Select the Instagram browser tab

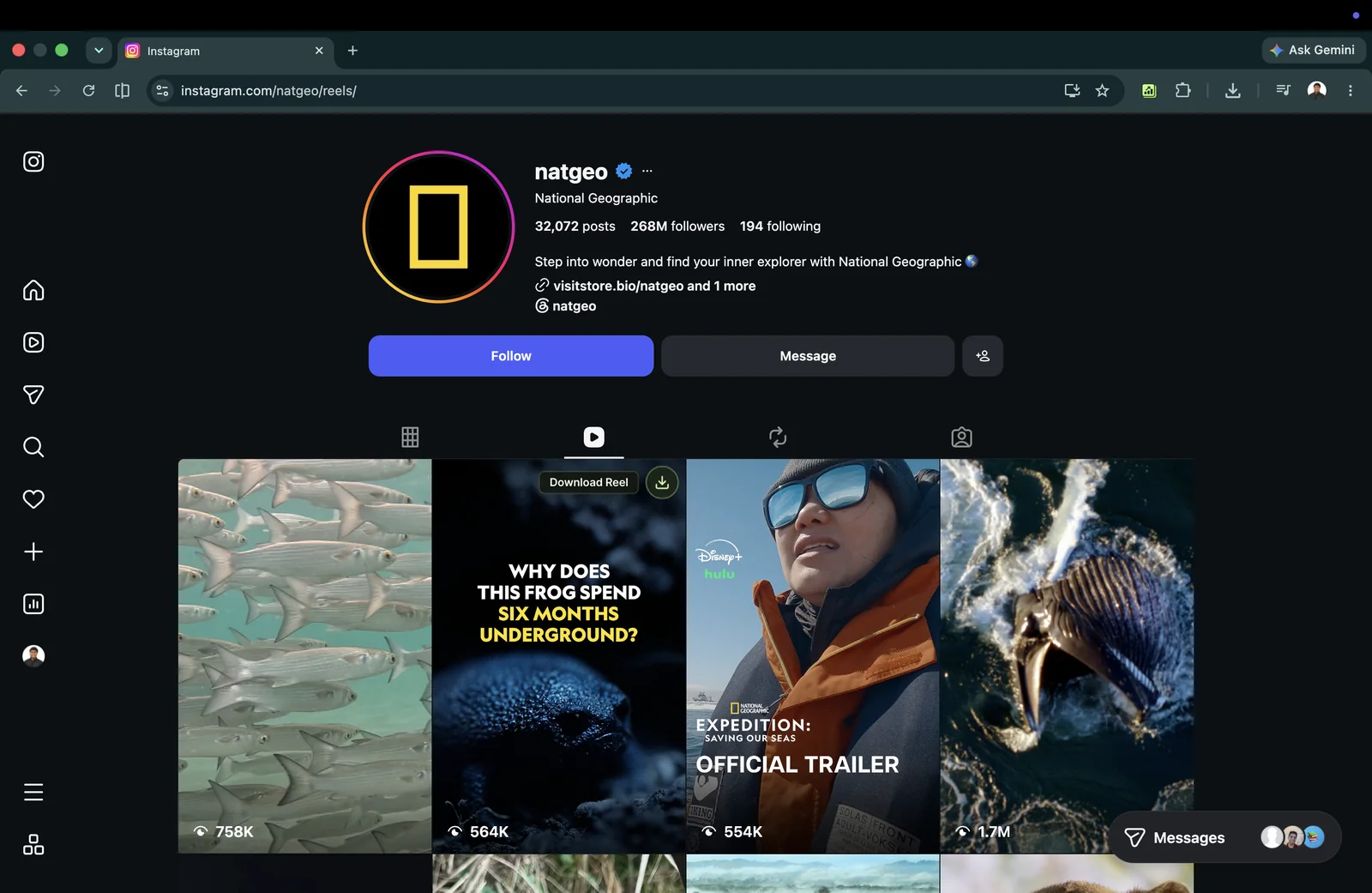(x=226, y=51)
